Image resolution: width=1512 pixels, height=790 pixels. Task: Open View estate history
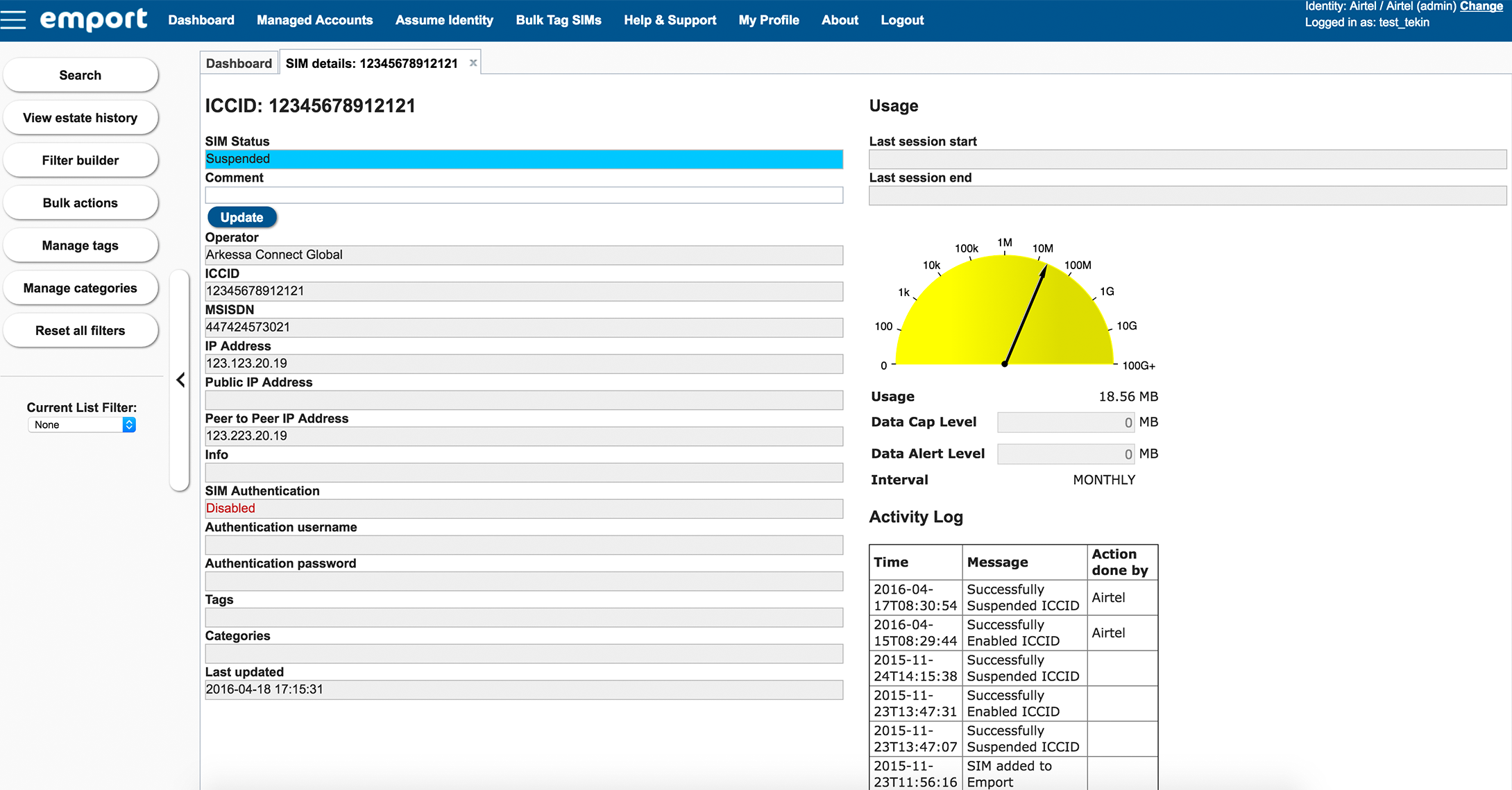(80, 118)
